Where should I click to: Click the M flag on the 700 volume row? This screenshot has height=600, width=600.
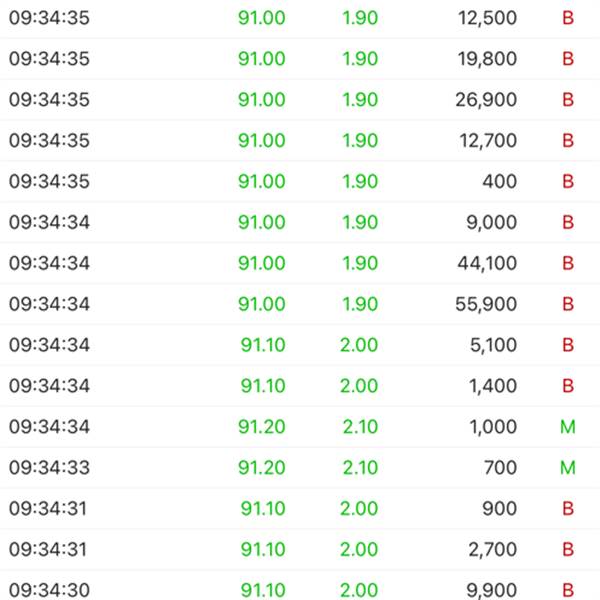[568, 468]
